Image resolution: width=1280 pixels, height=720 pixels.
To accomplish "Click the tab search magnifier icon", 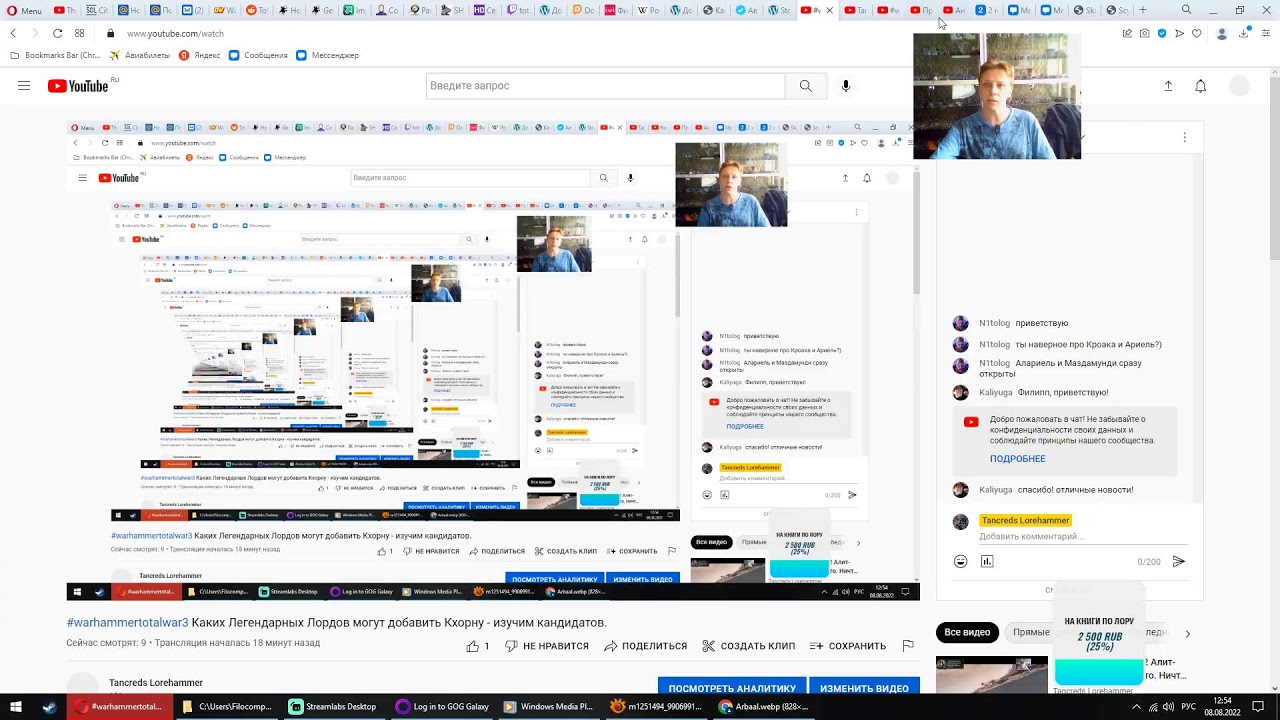I will tap(1186, 10).
